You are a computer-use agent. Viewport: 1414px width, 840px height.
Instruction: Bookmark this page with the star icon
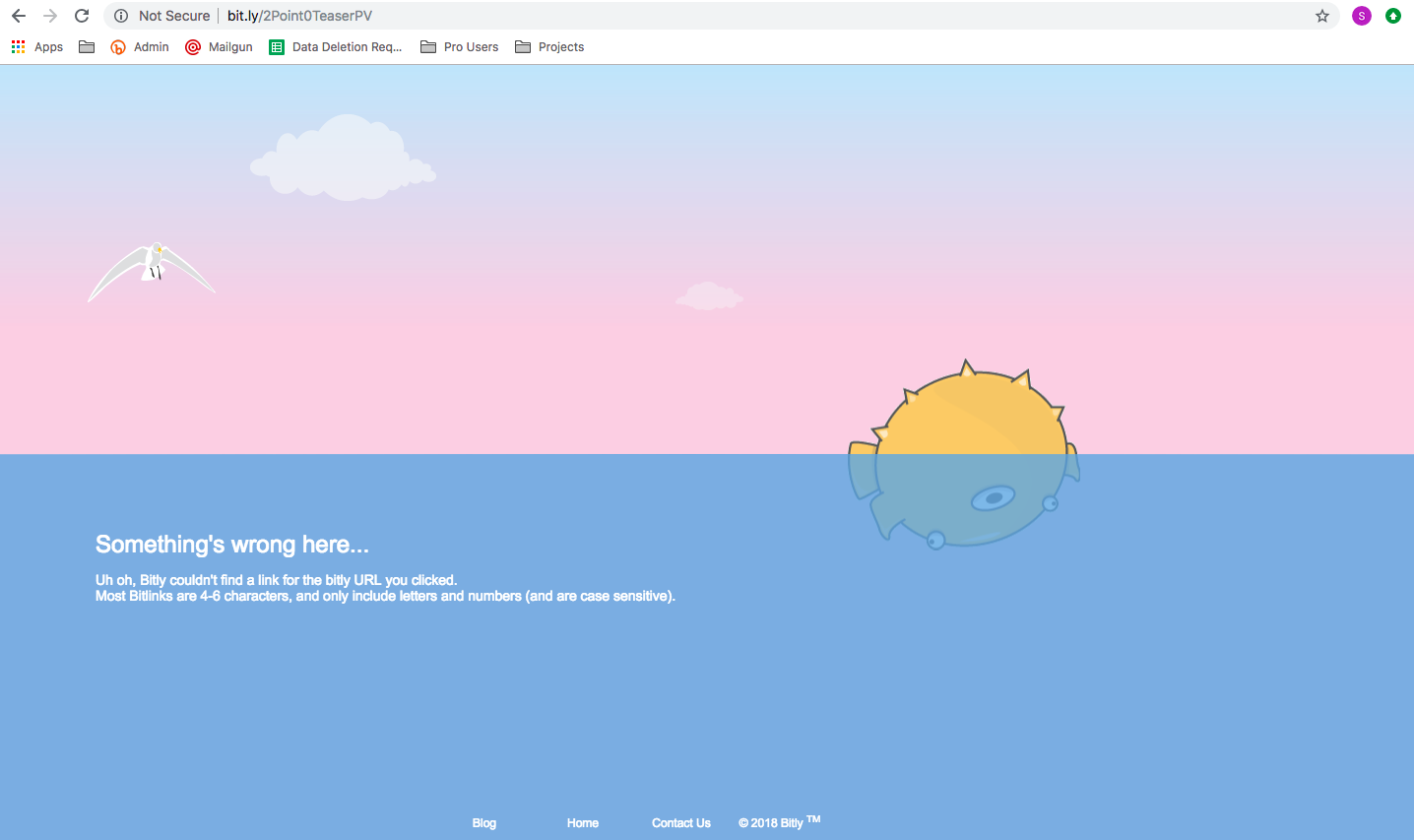pyautogui.click(x=1322, y=16)
